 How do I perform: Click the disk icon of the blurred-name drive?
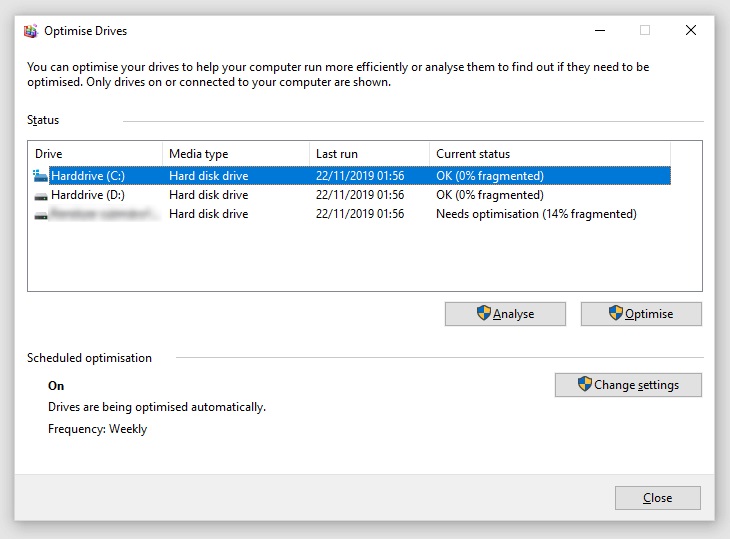point(41,214)
